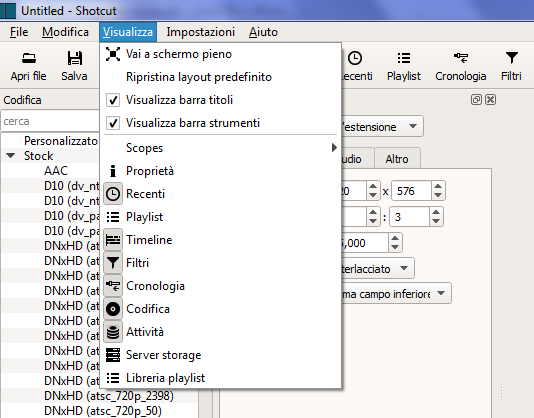Select DNxHD (atsc_720p_50) preset
The width and height of the screenshot is (534, 418).
pyautogui.click(x=103, y=411)
